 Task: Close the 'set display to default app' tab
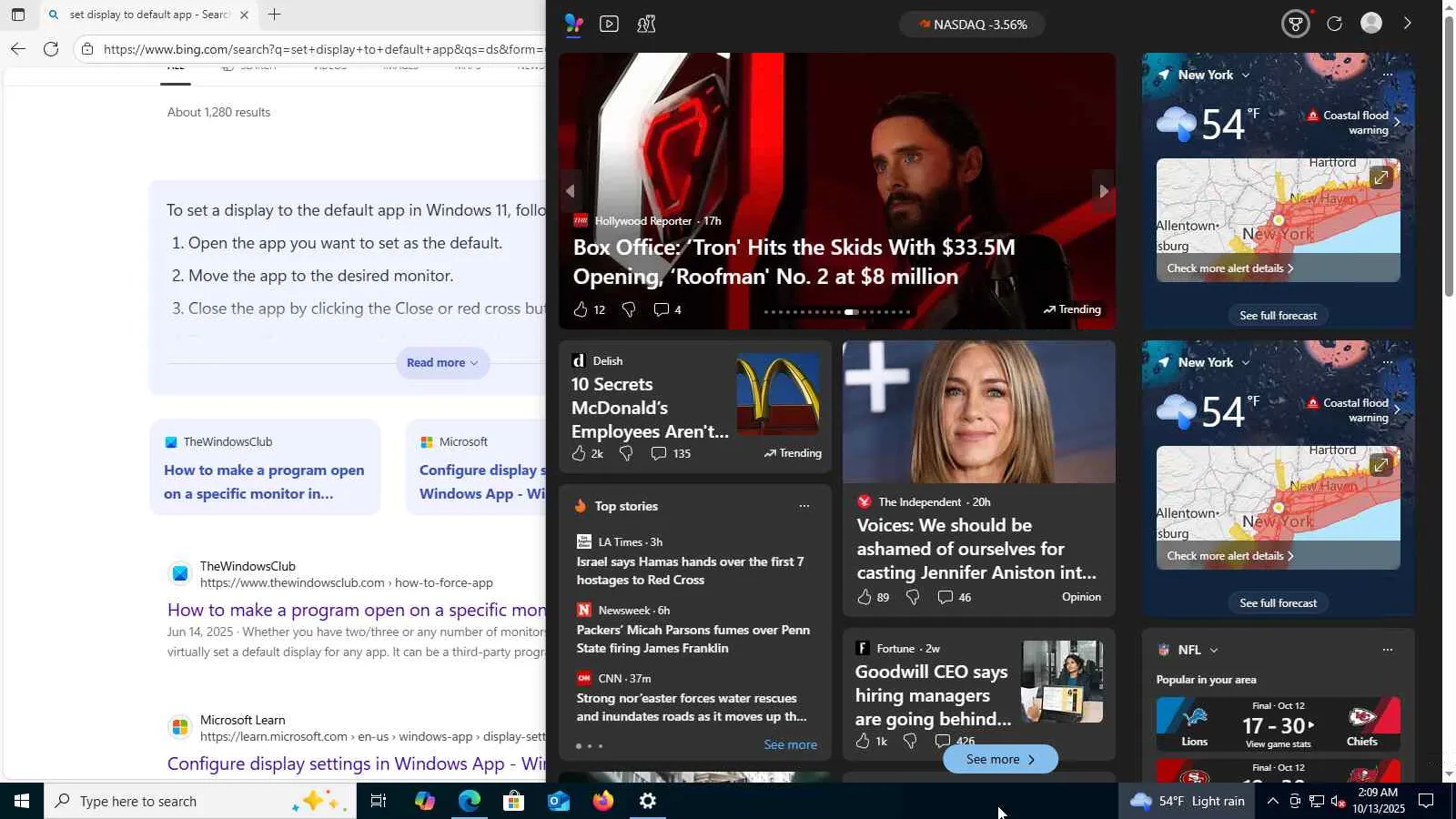[x=244, y=15]
